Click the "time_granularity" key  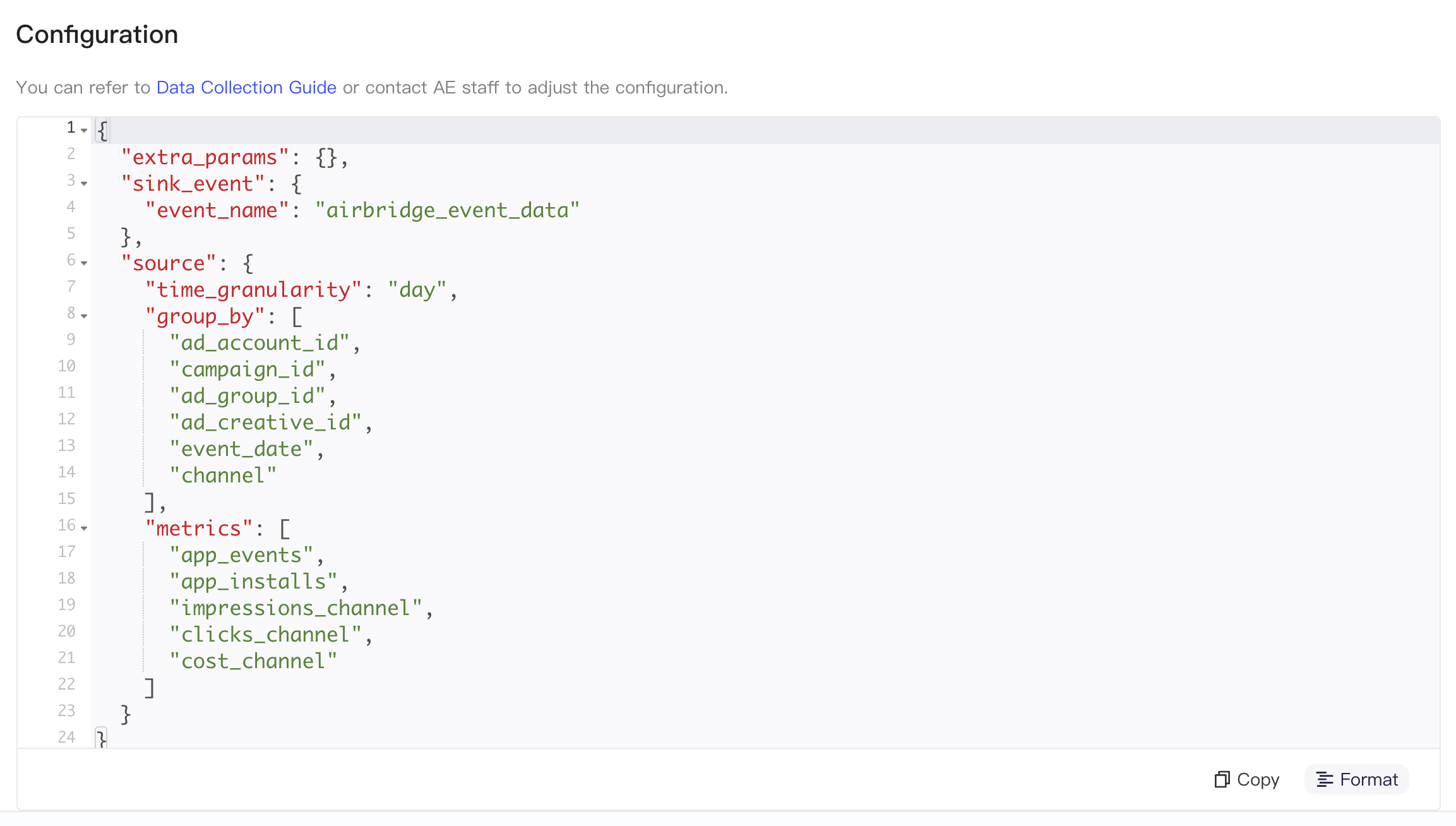253,290
